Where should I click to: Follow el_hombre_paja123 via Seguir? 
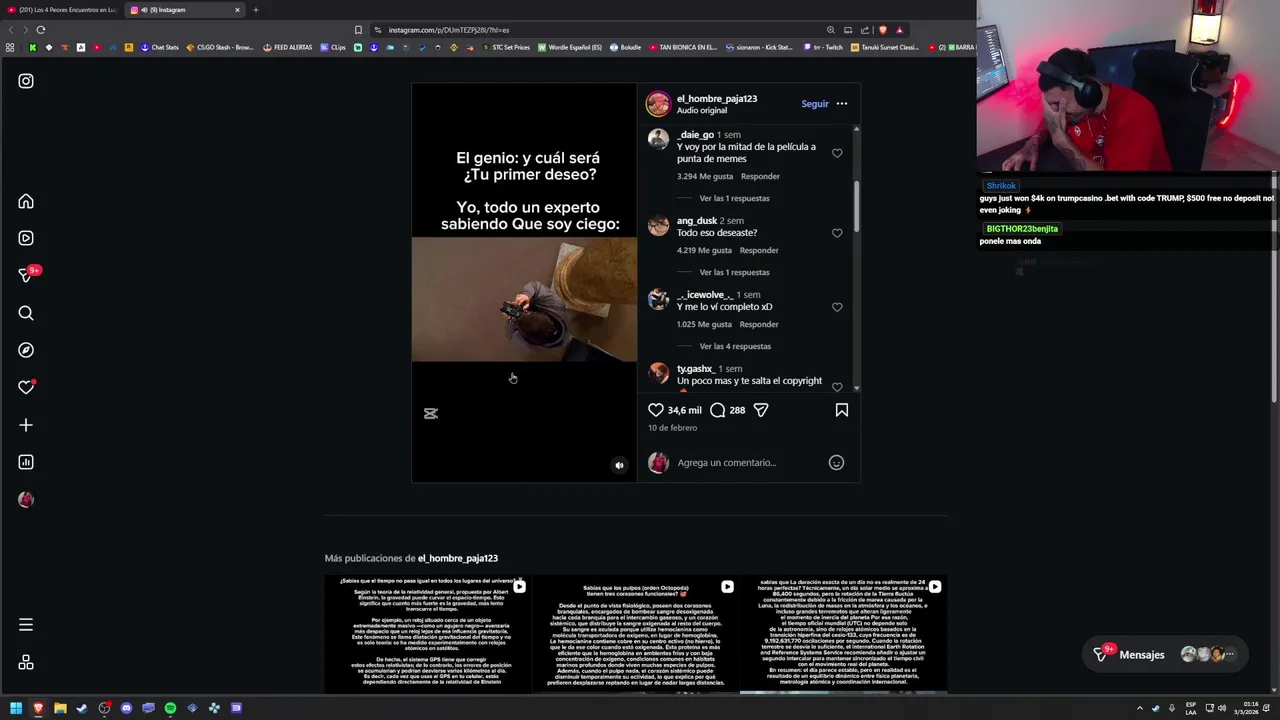click(x=815, y=104)
